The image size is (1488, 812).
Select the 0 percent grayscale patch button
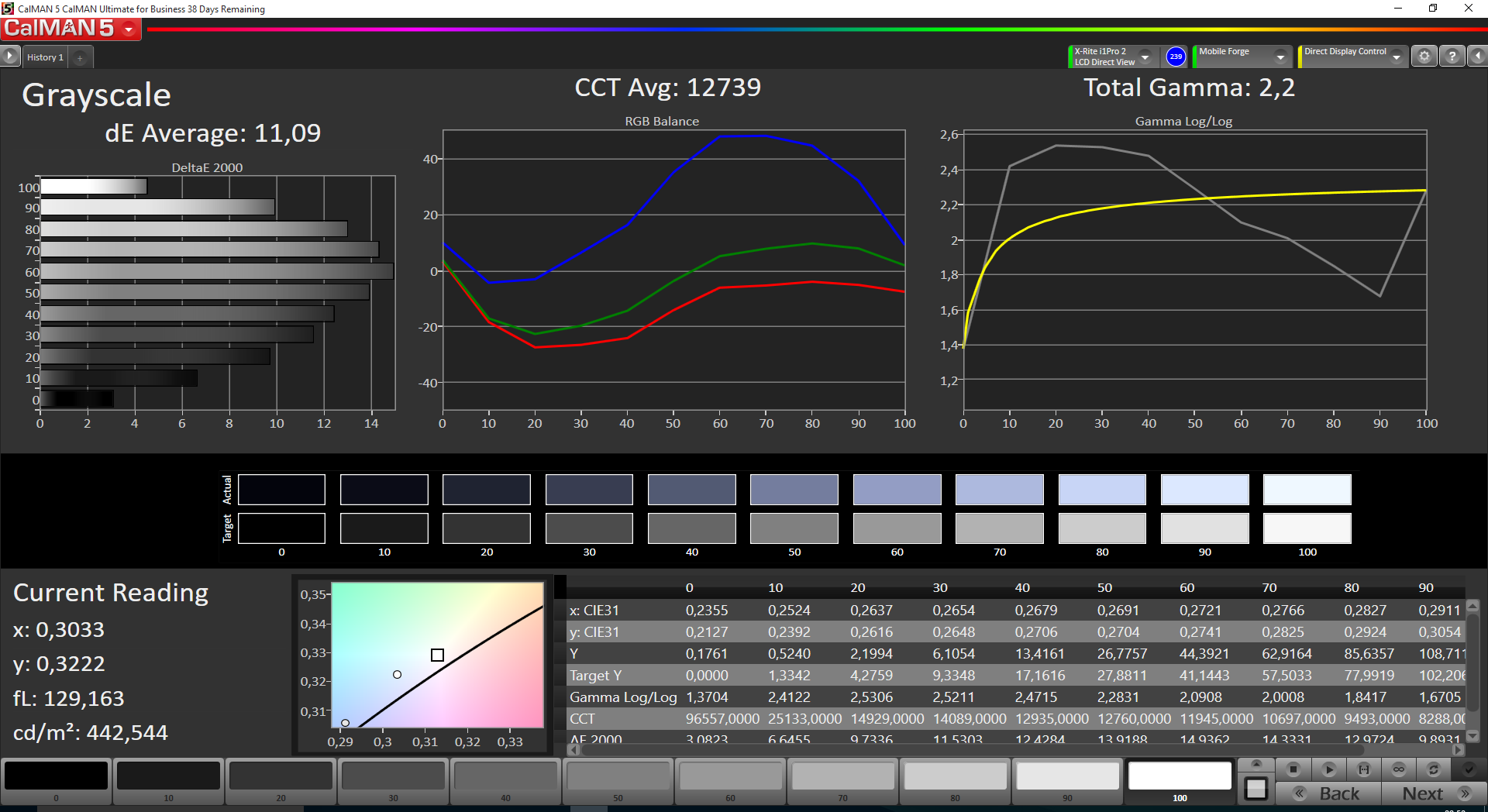point(56,780)
